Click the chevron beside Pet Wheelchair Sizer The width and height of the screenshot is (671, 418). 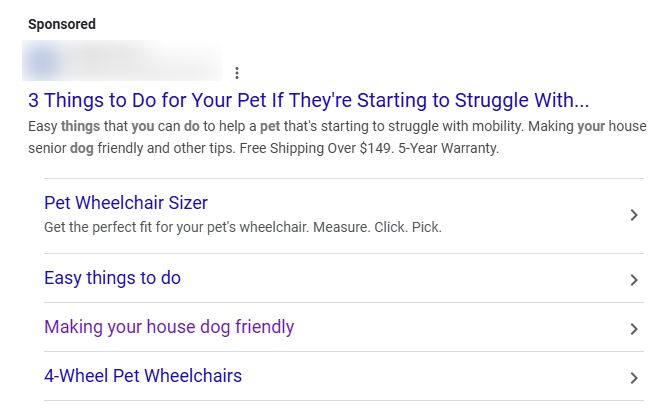634,215
